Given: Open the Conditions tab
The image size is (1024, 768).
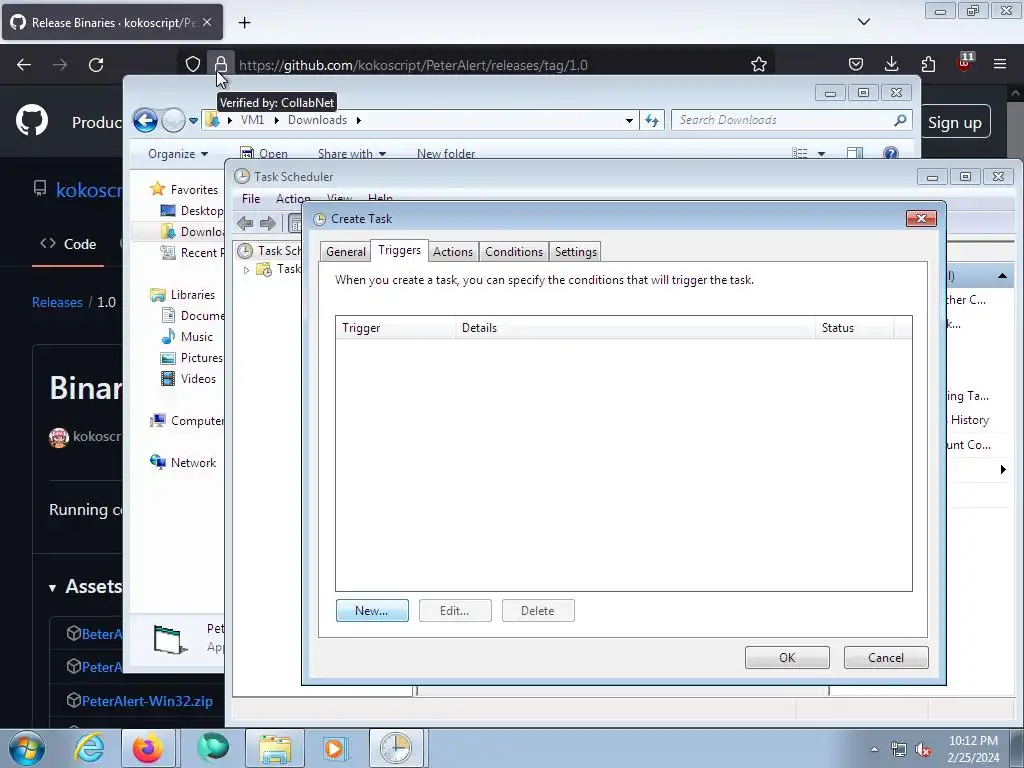Looking at the screenshot, I should click(513, 251).
